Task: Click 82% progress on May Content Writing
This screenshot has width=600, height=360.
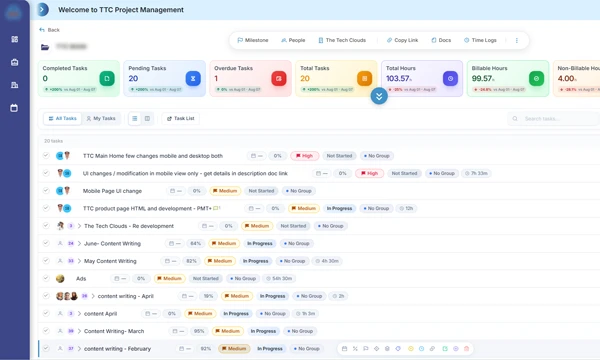Action: tap(191, 261)
